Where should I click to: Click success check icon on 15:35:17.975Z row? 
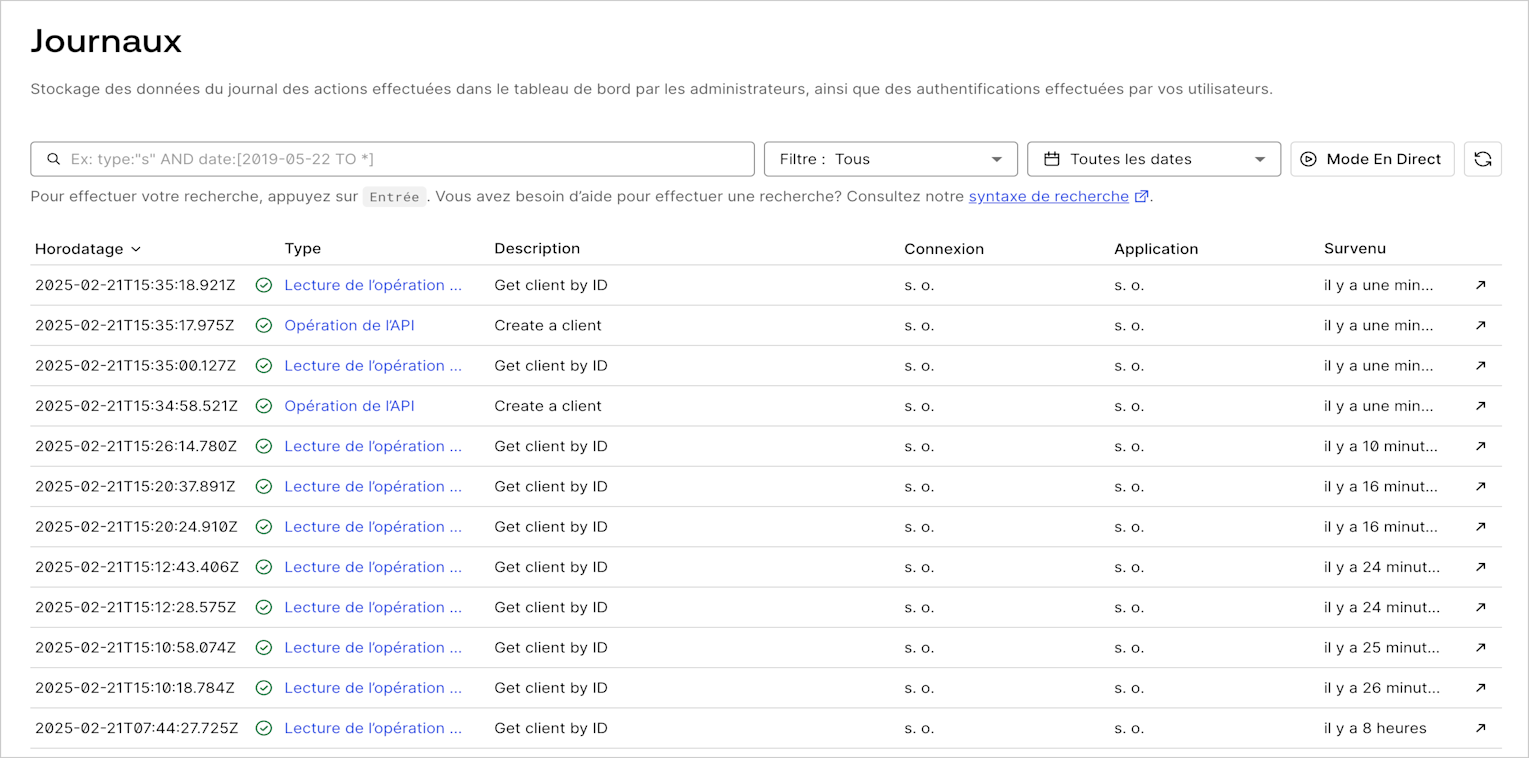click(264, 325)
